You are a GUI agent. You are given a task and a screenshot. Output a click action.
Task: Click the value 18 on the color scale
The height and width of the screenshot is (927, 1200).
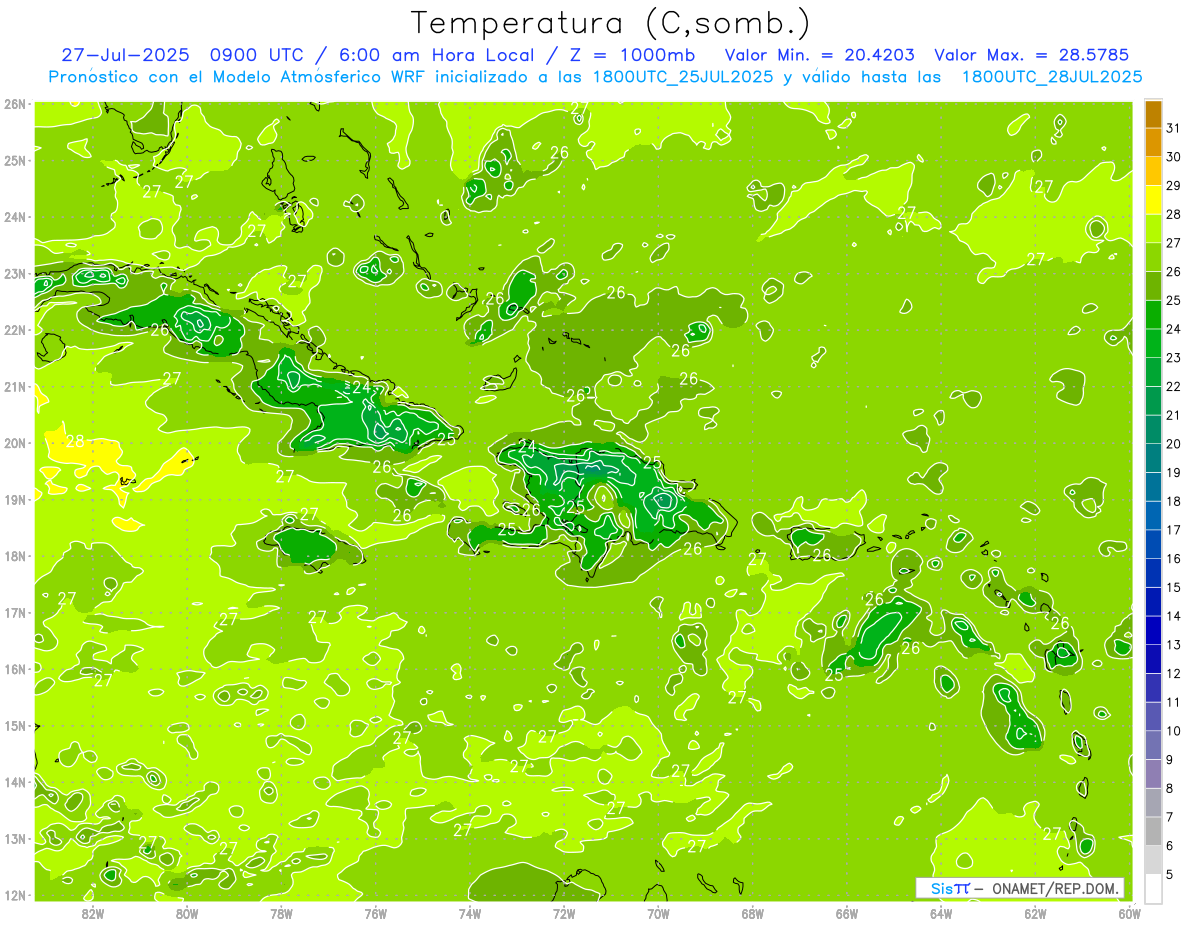[1174, 501]
